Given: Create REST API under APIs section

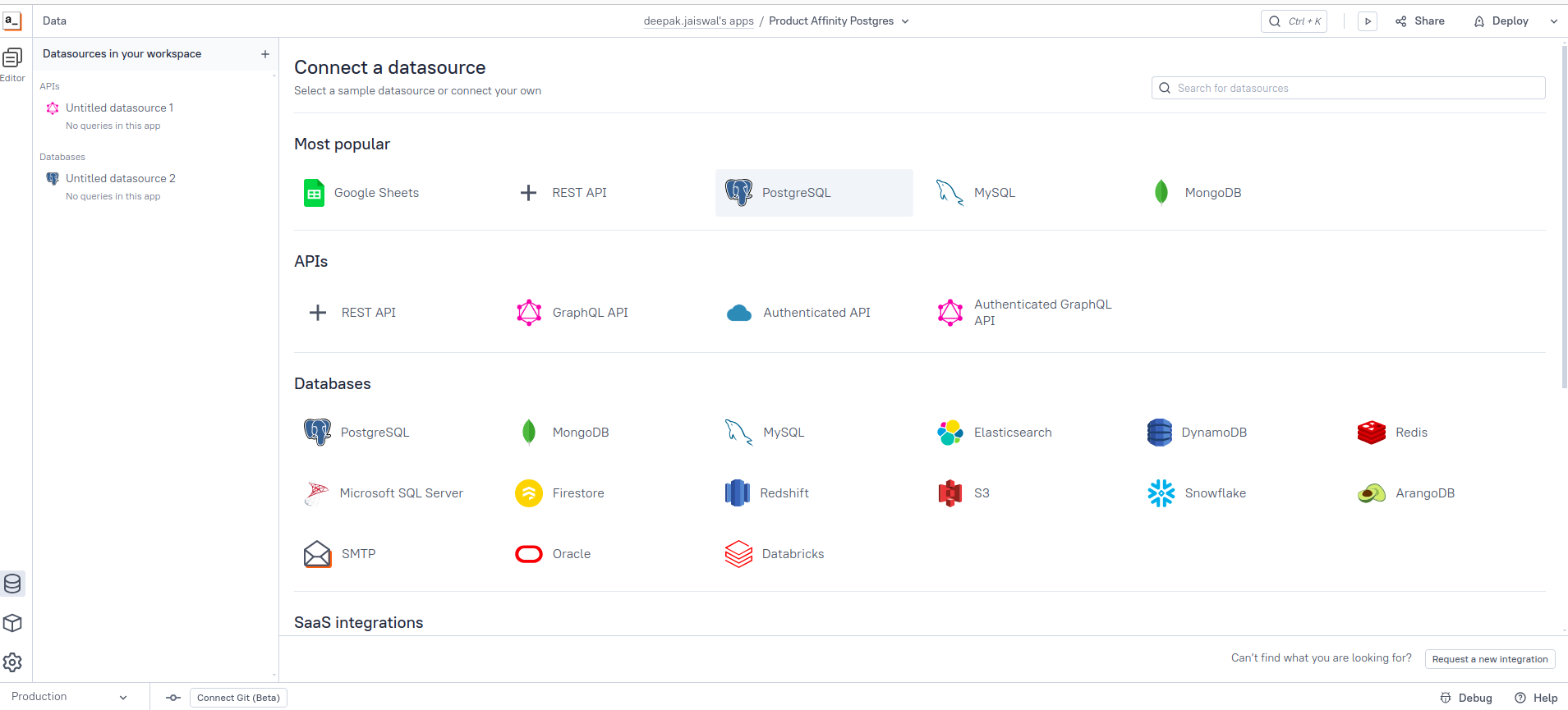Looking at the screenshot, I should (352, 313).
